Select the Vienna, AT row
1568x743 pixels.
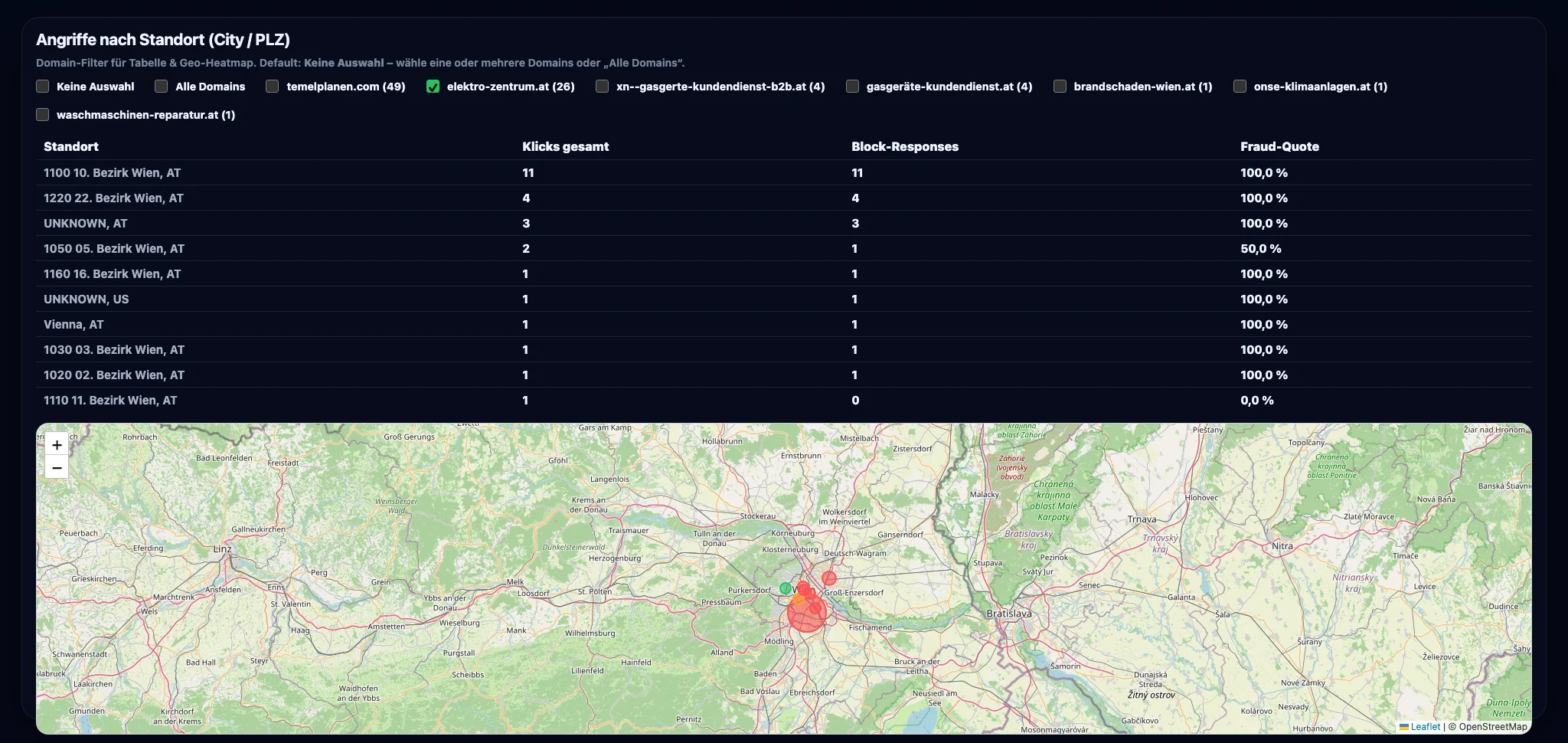point(784,324)
